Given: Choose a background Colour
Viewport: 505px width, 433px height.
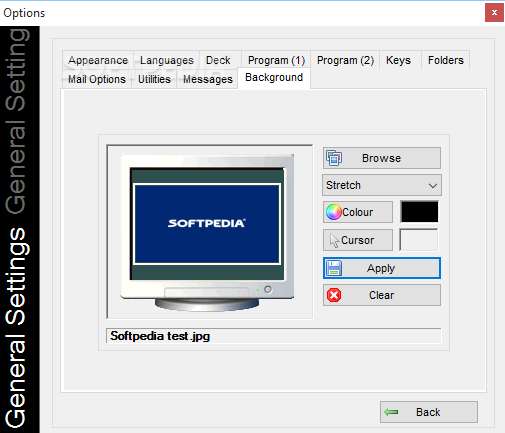Looking at the screenshot, I should click(358, 212).
